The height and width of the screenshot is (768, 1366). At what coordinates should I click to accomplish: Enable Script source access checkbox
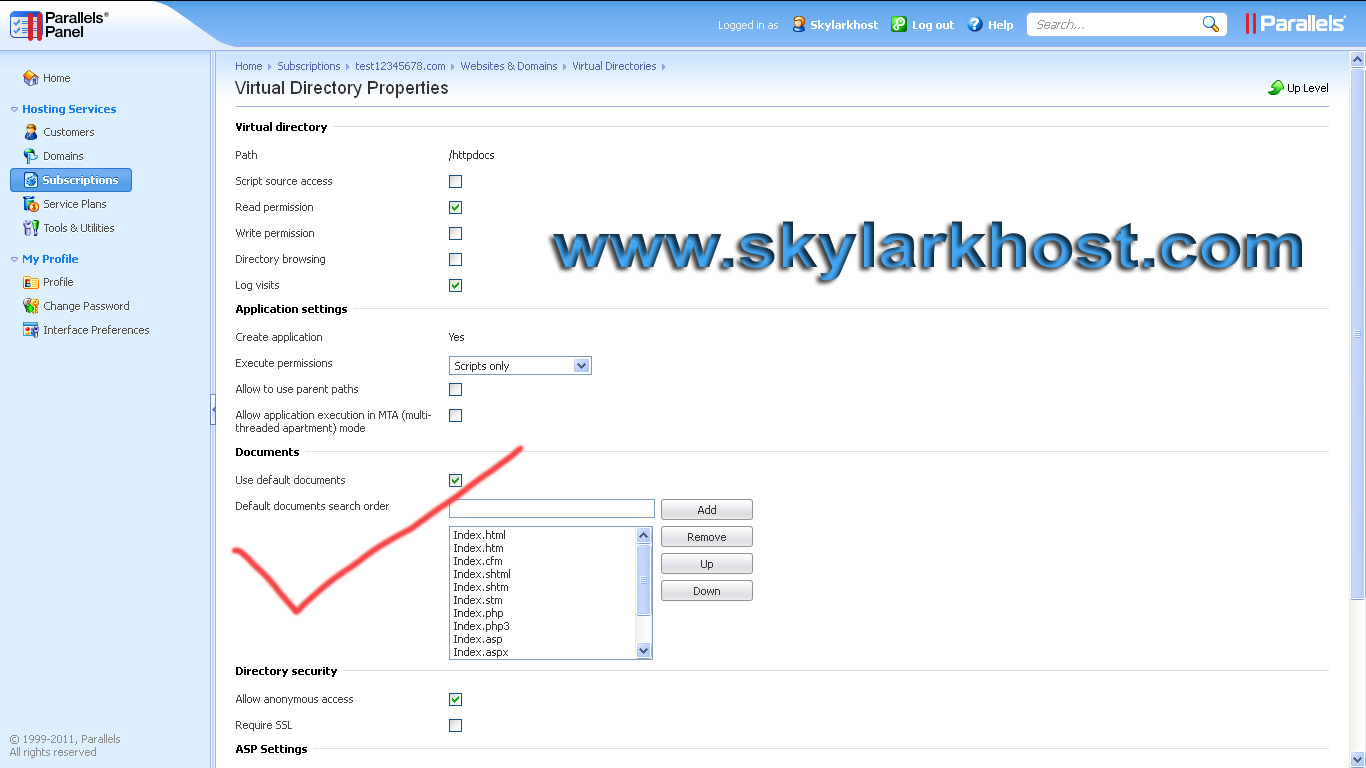tap(455, 181)
